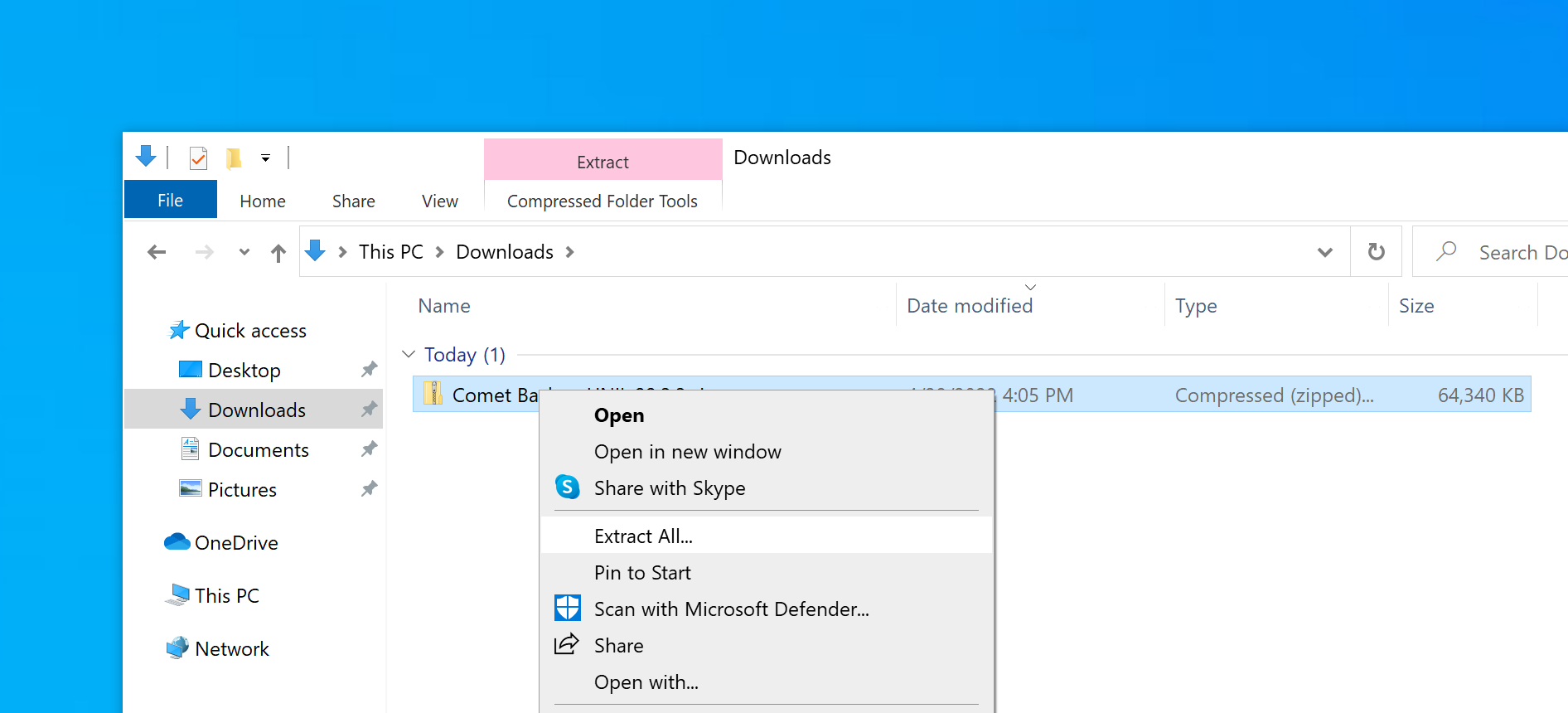Click the Properties icon in quick access toolbar
Screen dimensions: 1568x713
click(198, 158)
